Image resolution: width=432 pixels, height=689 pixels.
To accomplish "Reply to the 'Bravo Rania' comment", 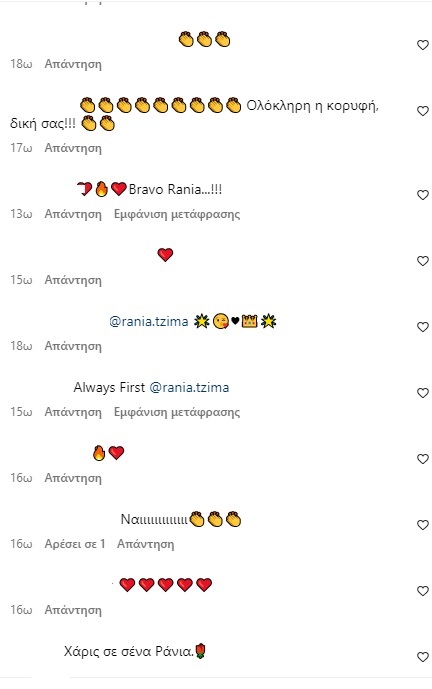I will (x=73, y=214).
